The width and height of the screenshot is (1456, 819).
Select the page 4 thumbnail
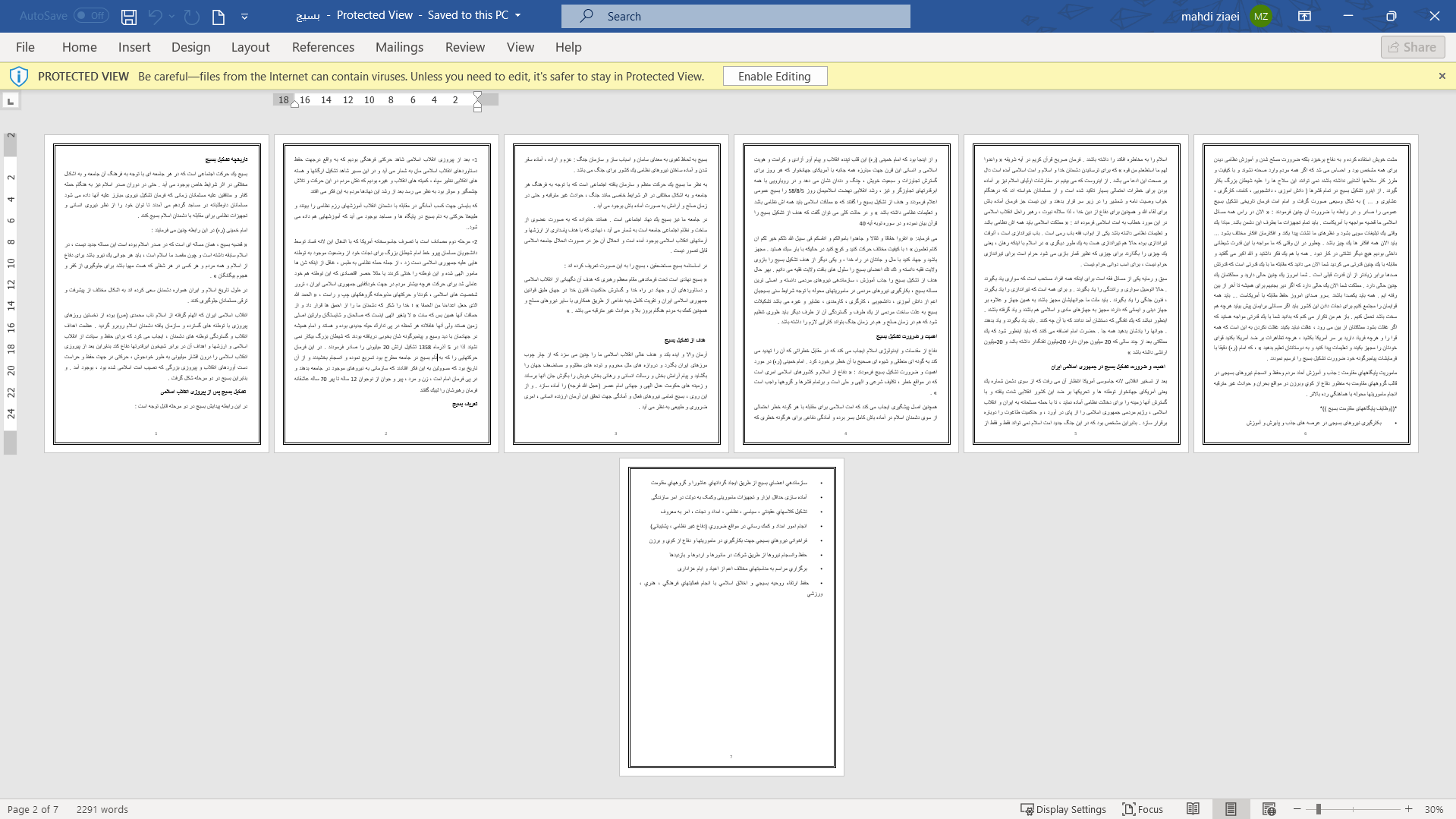(x=846, y=294)
